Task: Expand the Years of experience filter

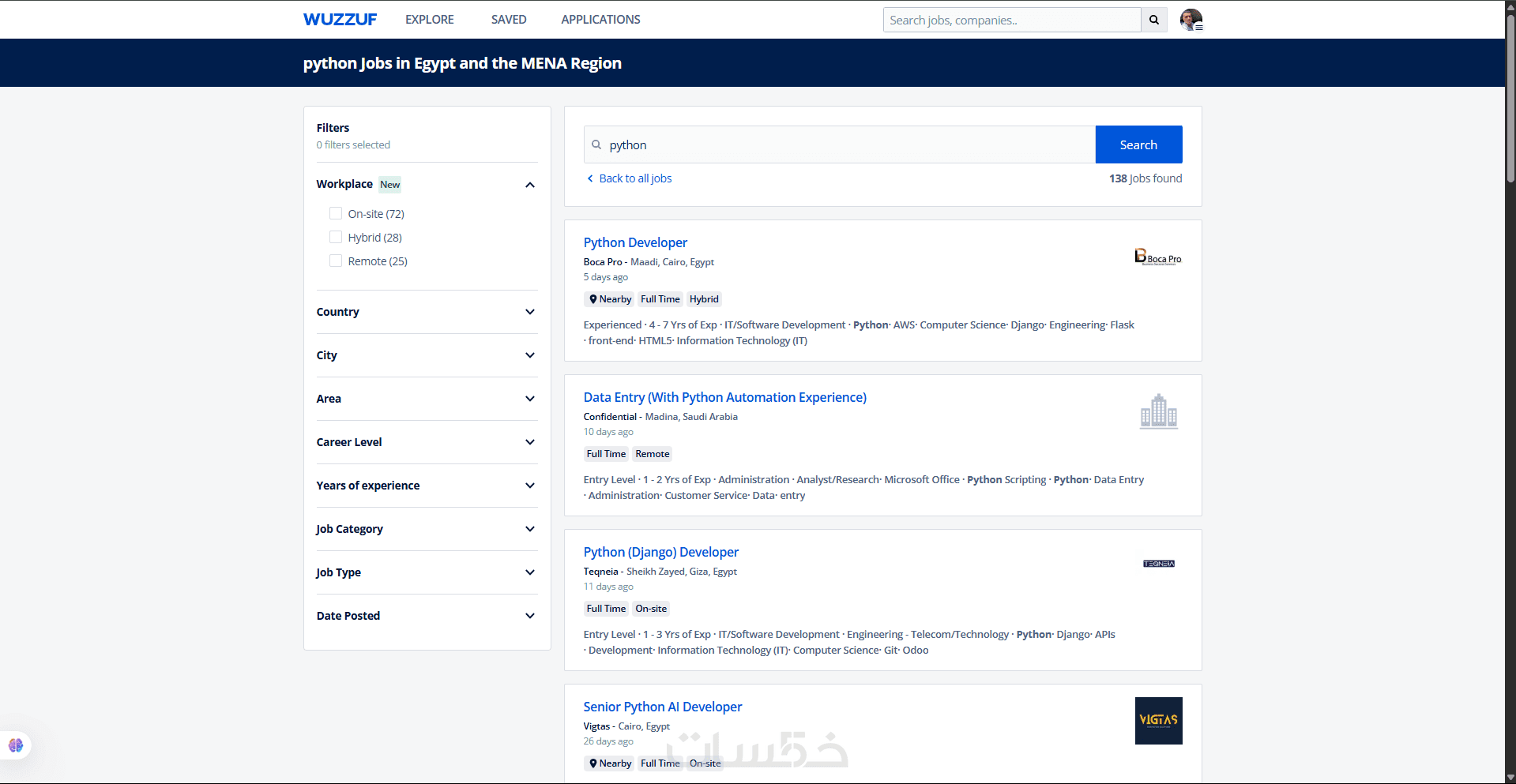Action: tap(427, 486)
